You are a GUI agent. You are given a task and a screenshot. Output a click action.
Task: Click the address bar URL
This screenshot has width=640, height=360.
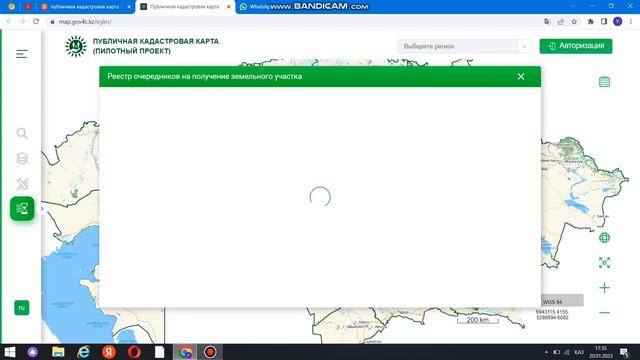coord(85,22)
